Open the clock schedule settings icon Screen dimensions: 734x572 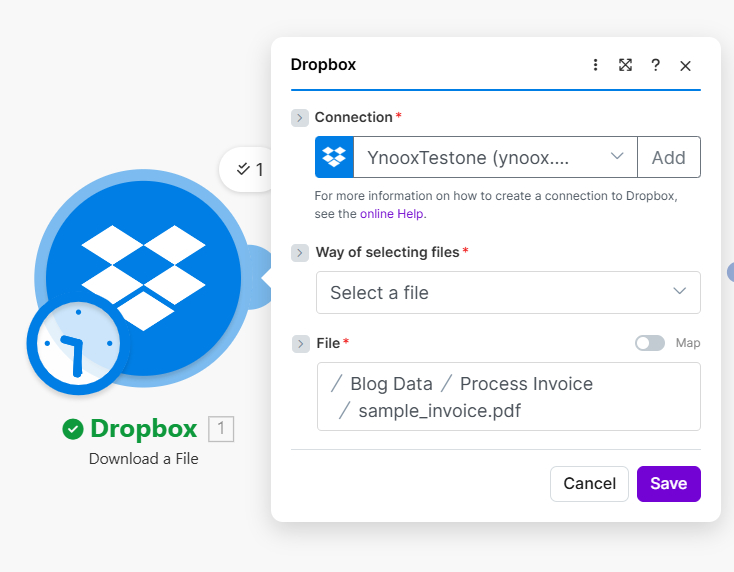pyautogui.click(x=78, y=343)
